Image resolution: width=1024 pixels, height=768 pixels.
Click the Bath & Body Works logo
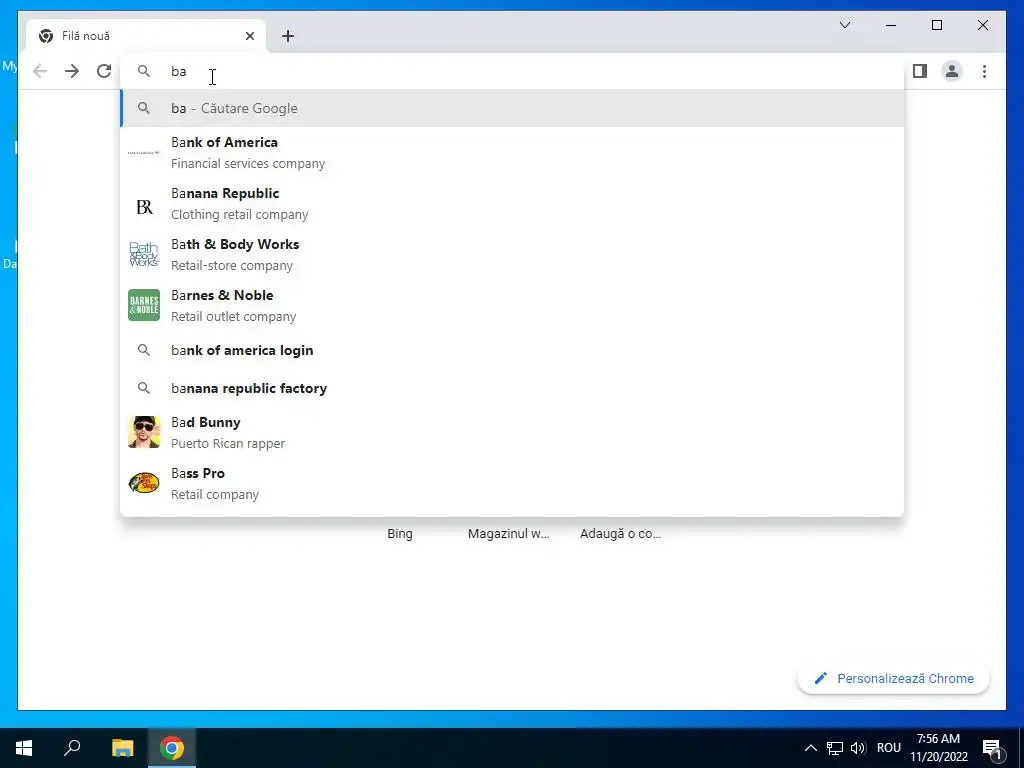pos(144,254)
